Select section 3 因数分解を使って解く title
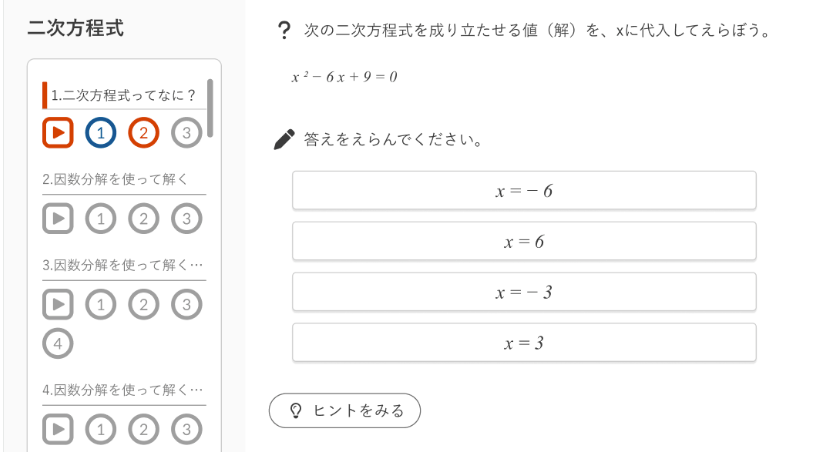The width and height of the screenshot is (814, 452). pyautogui.click(x=122, y=265)
